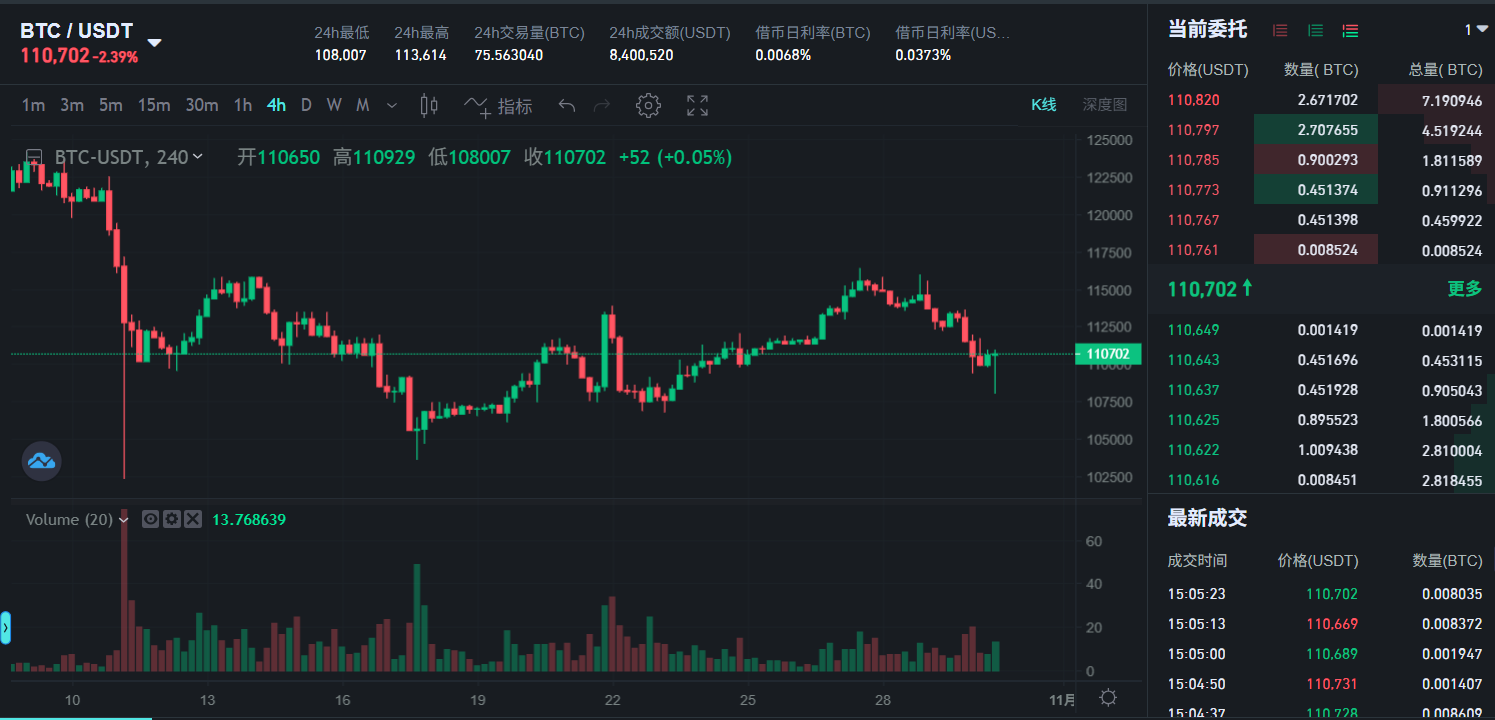Open chart settings gear icon
This screenshot has height=720, width=1495.
[648, 106]
